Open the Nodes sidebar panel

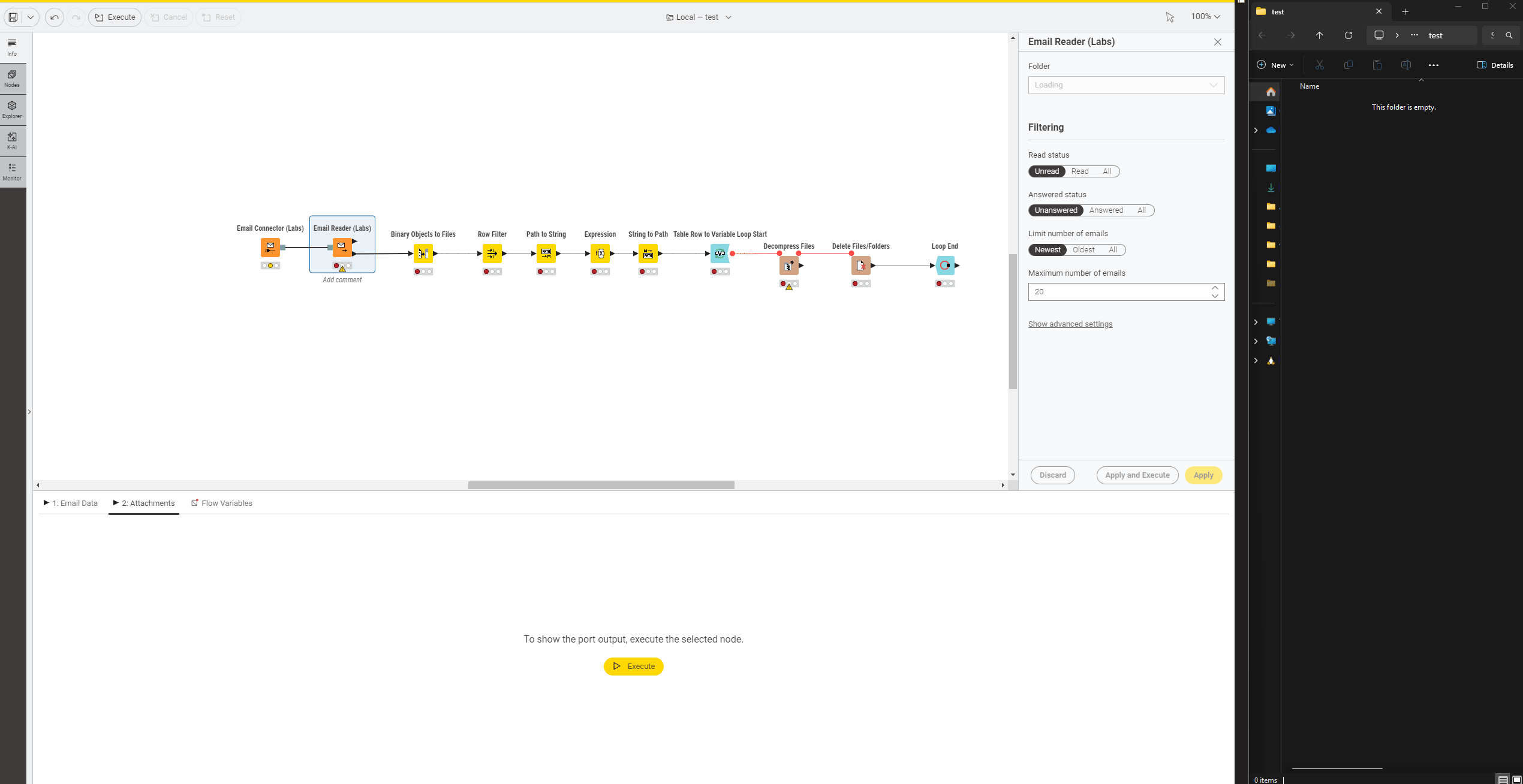tap(12, 78)
